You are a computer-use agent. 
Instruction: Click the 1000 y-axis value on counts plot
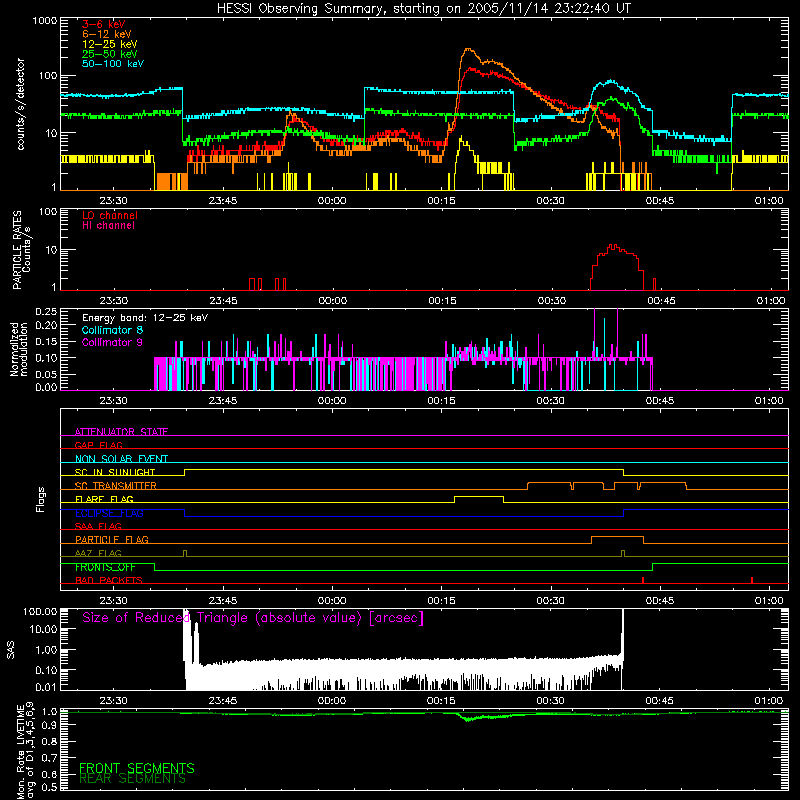[x=45, y=21]
